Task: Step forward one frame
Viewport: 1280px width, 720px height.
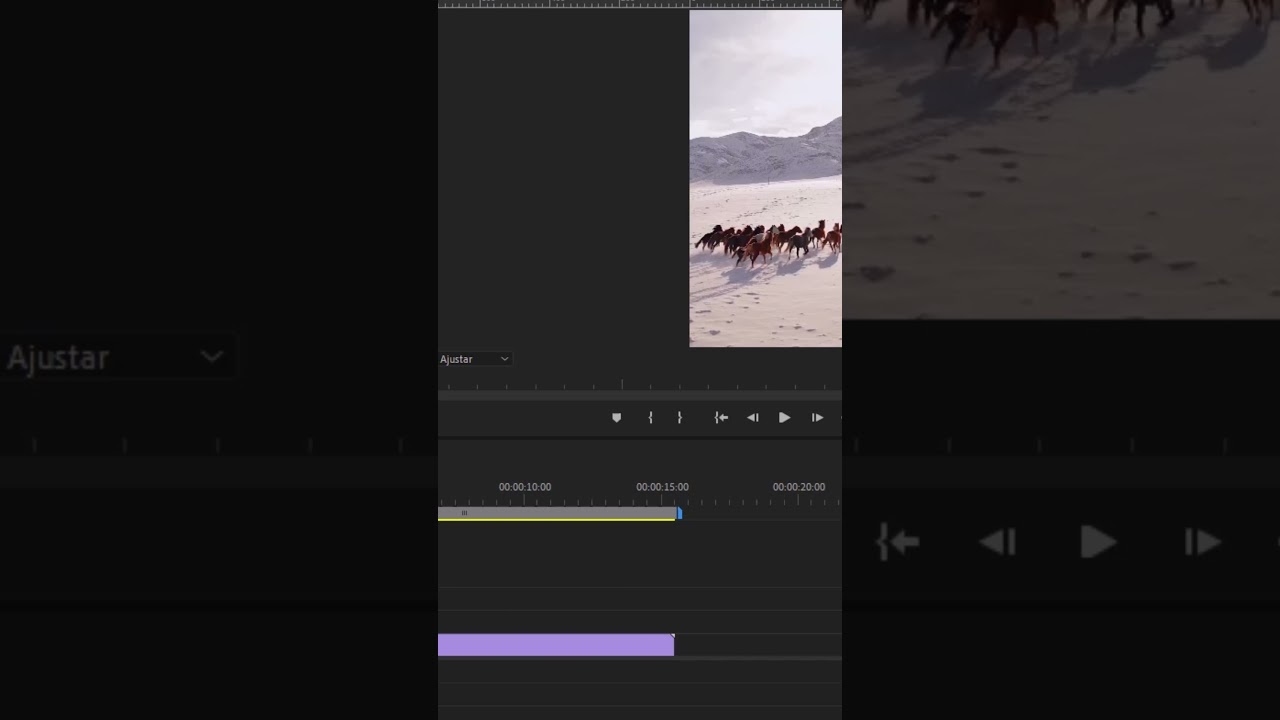Action: pyautogui.click(x=817, y=418)
